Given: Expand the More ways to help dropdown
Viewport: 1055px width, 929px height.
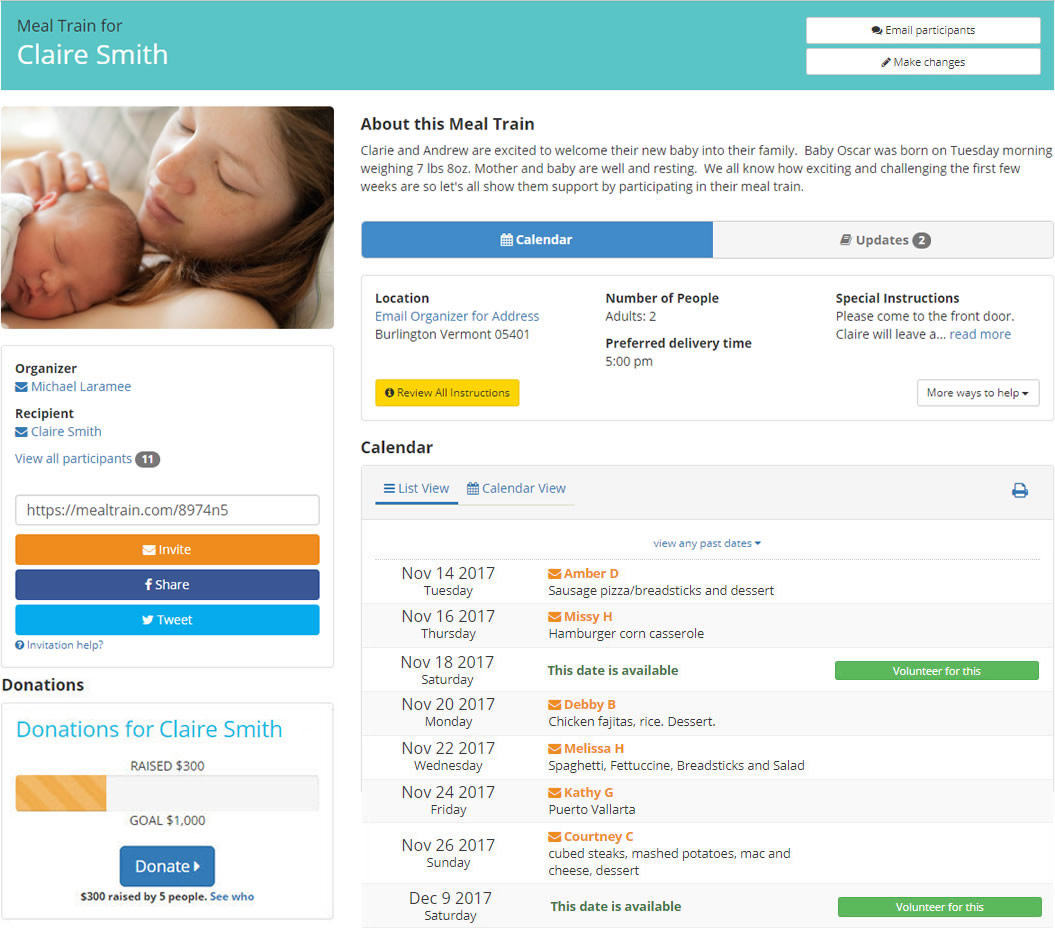Looking at the screenshot, I should pyautogui.click(x=977, y=393).
